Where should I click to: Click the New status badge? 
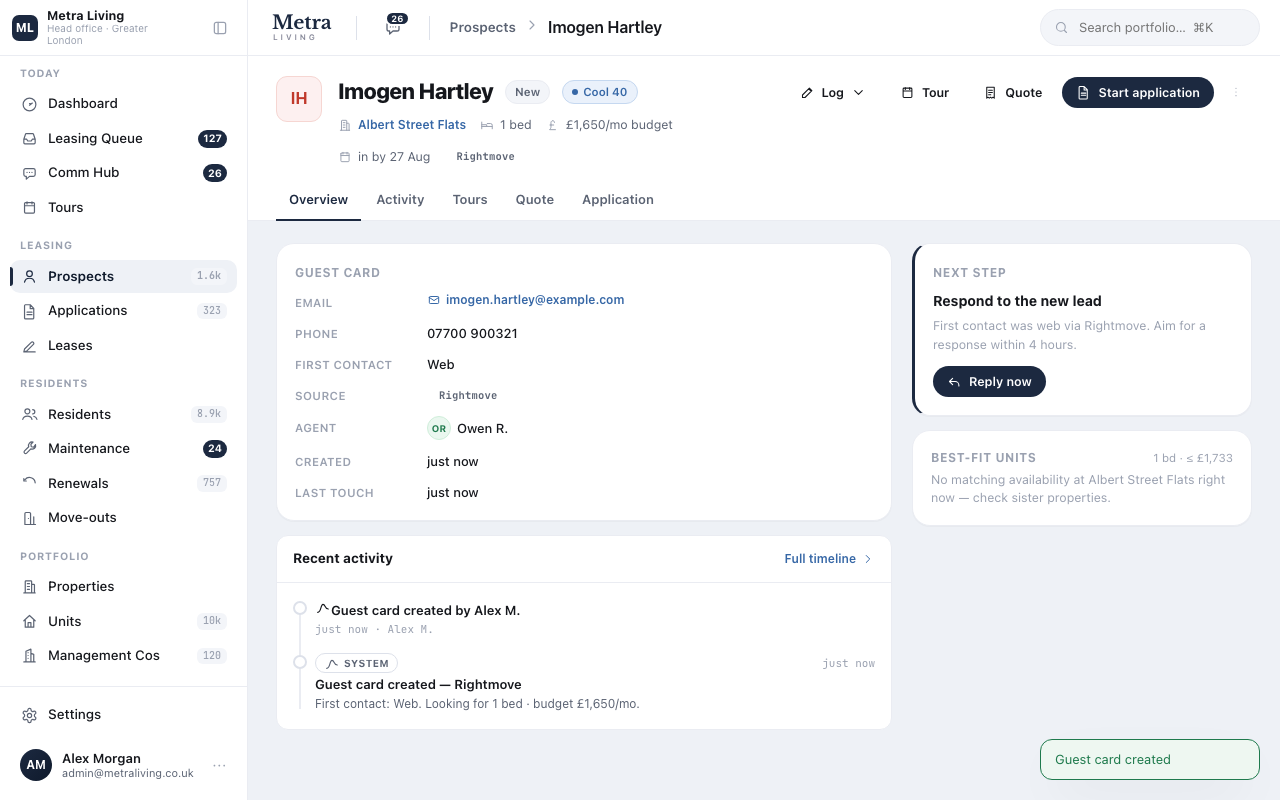527,92
